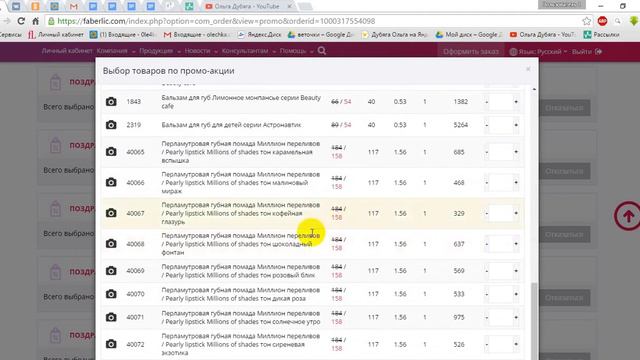This screenshot has width=640, height=360.
Task: Open Личный кабинет bookmark
Action: (x=56, y=35)
